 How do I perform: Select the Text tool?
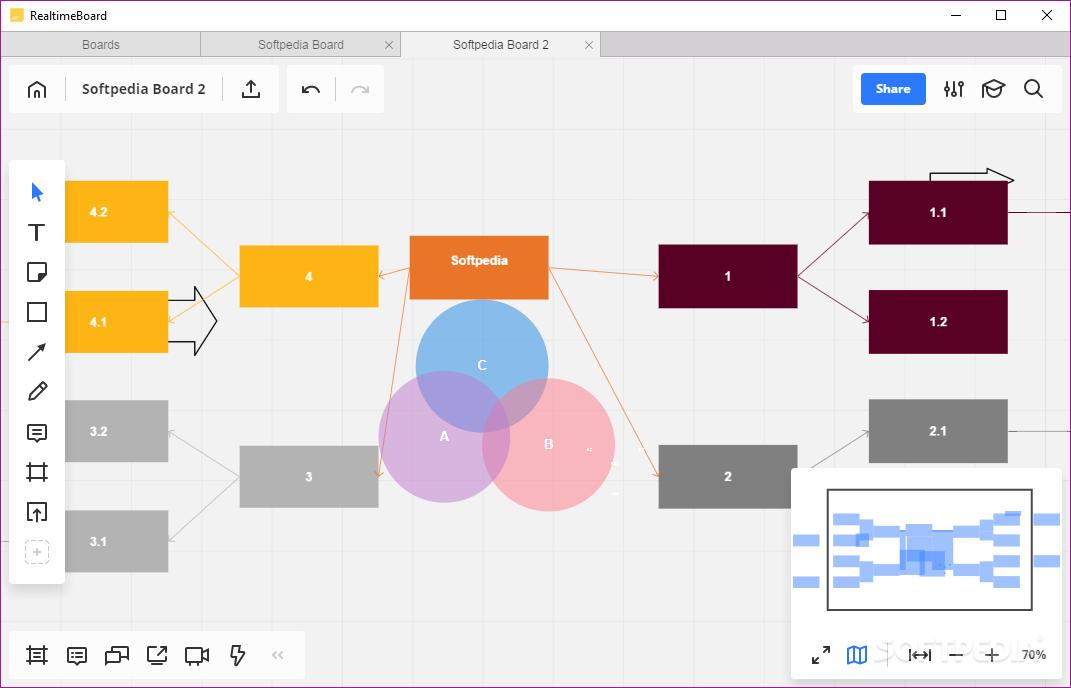[x=37, y=232]
